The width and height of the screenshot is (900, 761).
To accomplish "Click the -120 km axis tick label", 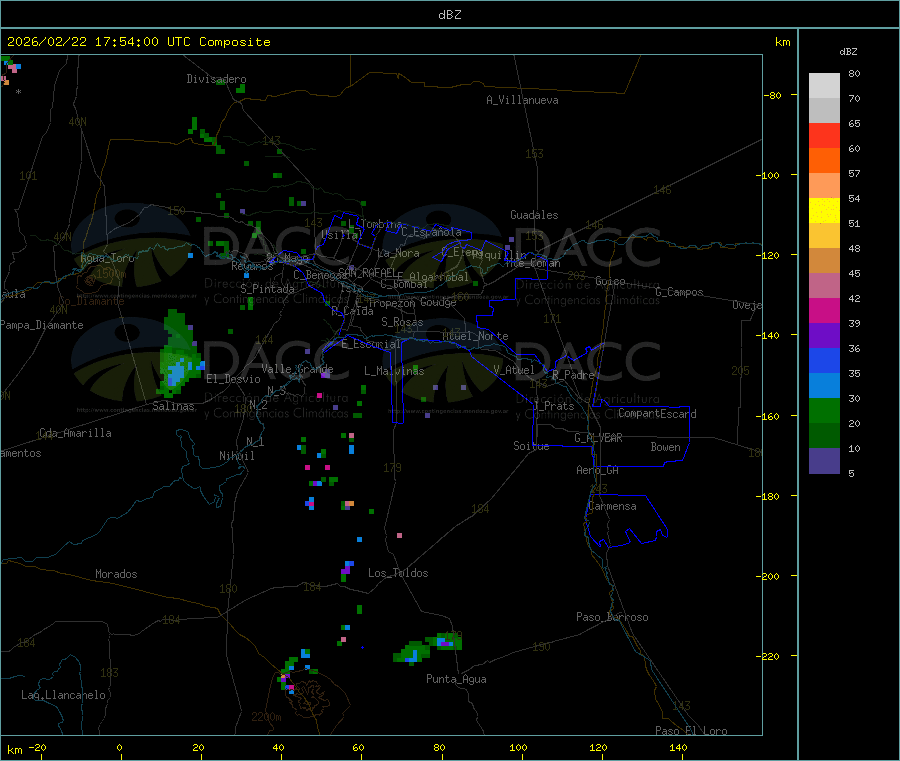I will click(x=771, y=255).
